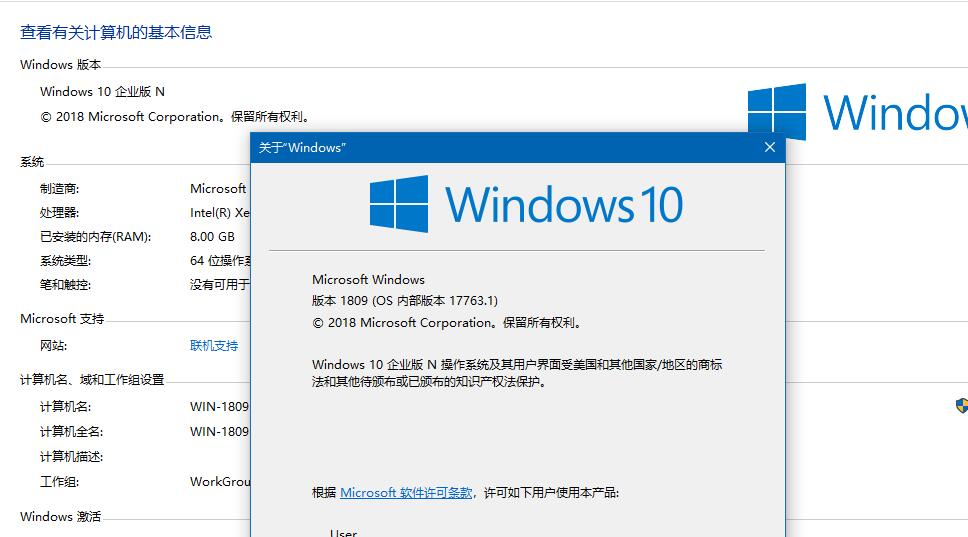Select the Microsoft Windows line in dialog
This screenshot has height=537, width=968.
coord(369,280)
